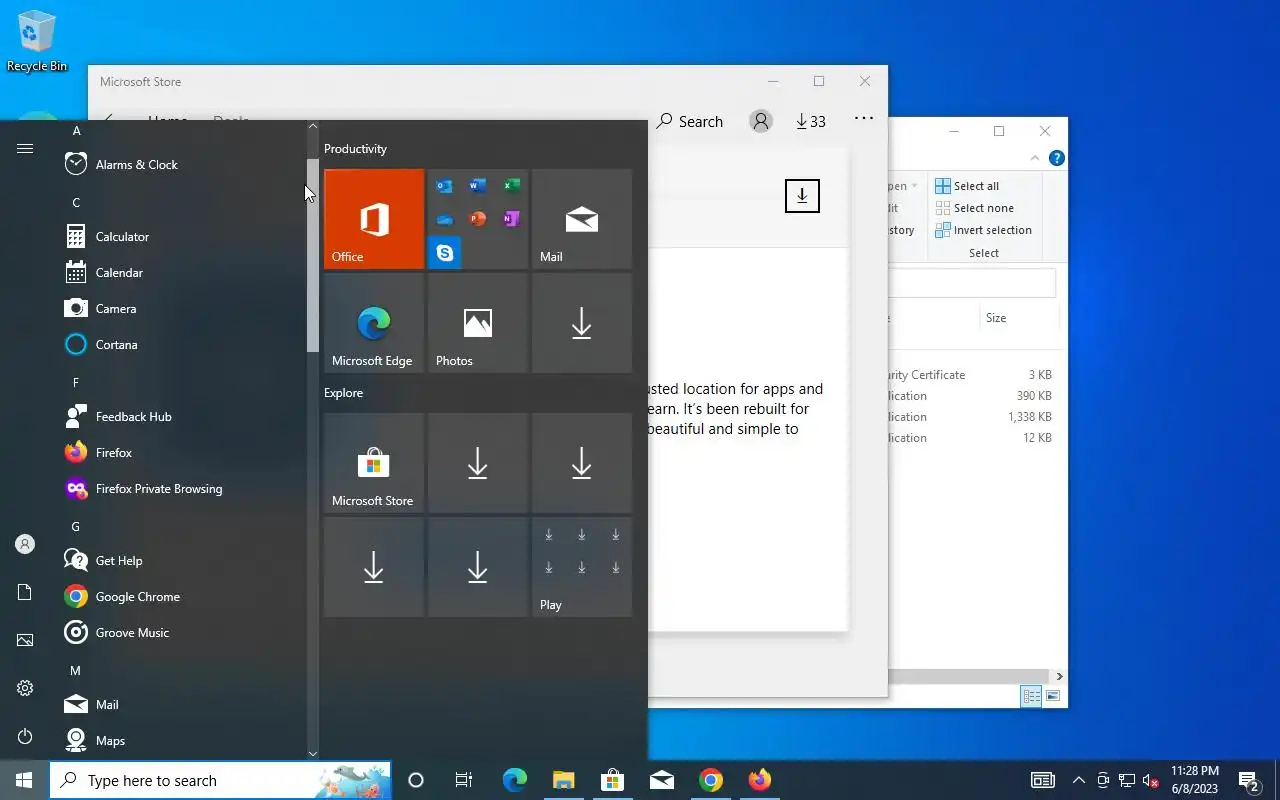This screenshot has width=1280, height=800.
Task: Click Select none in File Explorer ribbon
Action: pyautogui.click(x=975, y=208)
